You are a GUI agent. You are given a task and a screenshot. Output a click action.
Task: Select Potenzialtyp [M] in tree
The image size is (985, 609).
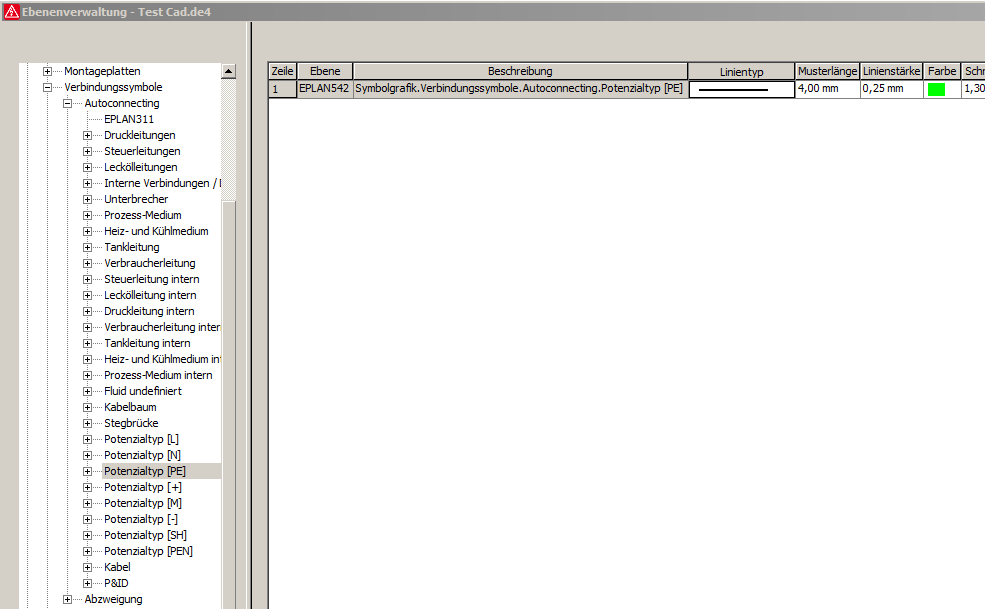(x=143, y=503)
